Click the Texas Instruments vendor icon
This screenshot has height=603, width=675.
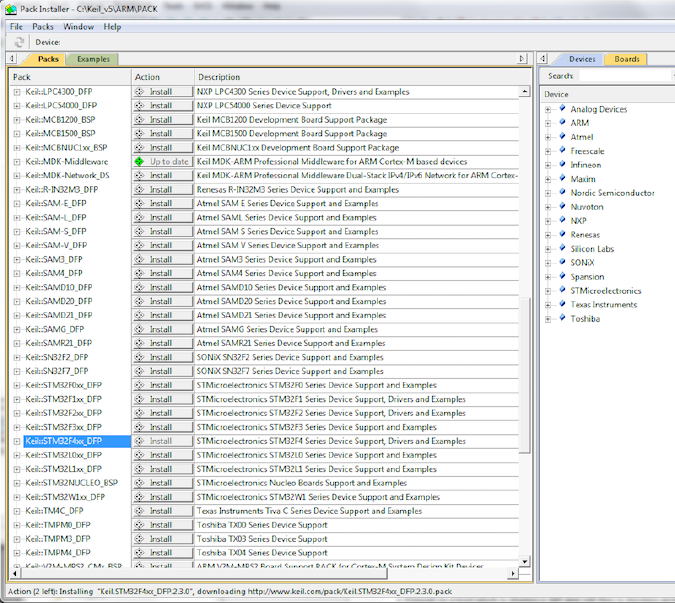pos(562,304)
